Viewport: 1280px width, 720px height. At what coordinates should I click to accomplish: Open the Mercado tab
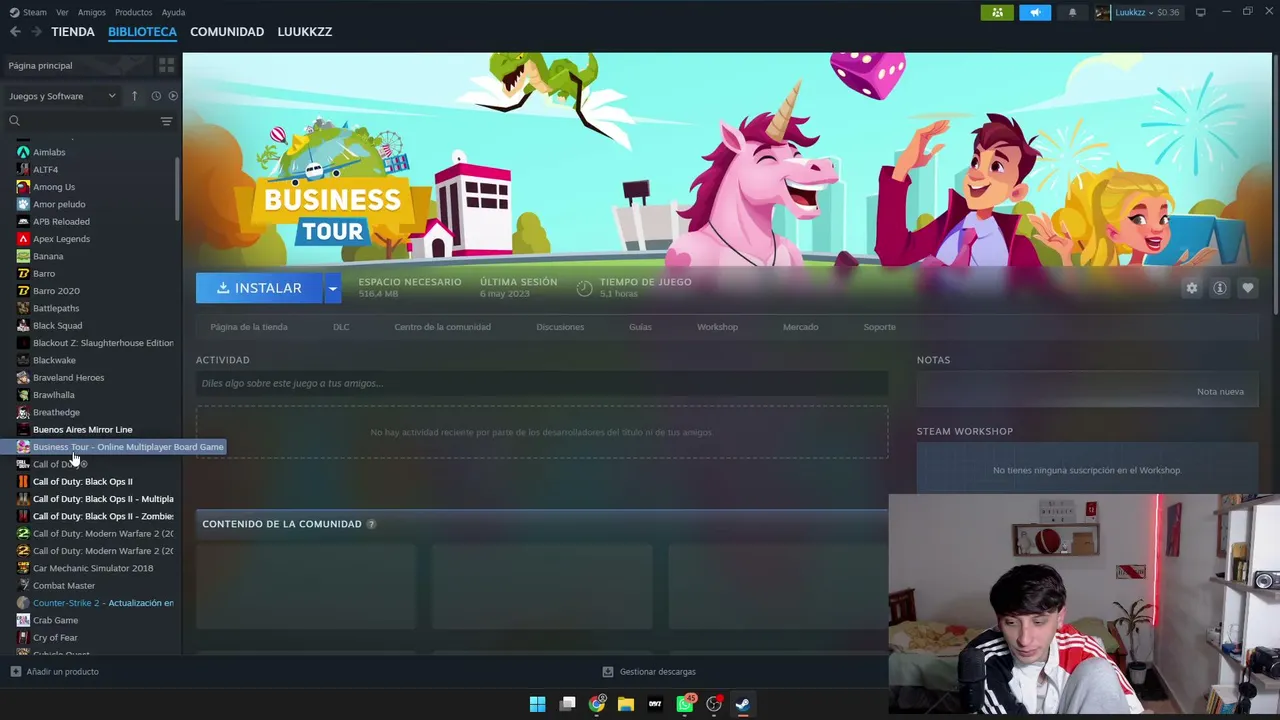(x=800, y=327)
